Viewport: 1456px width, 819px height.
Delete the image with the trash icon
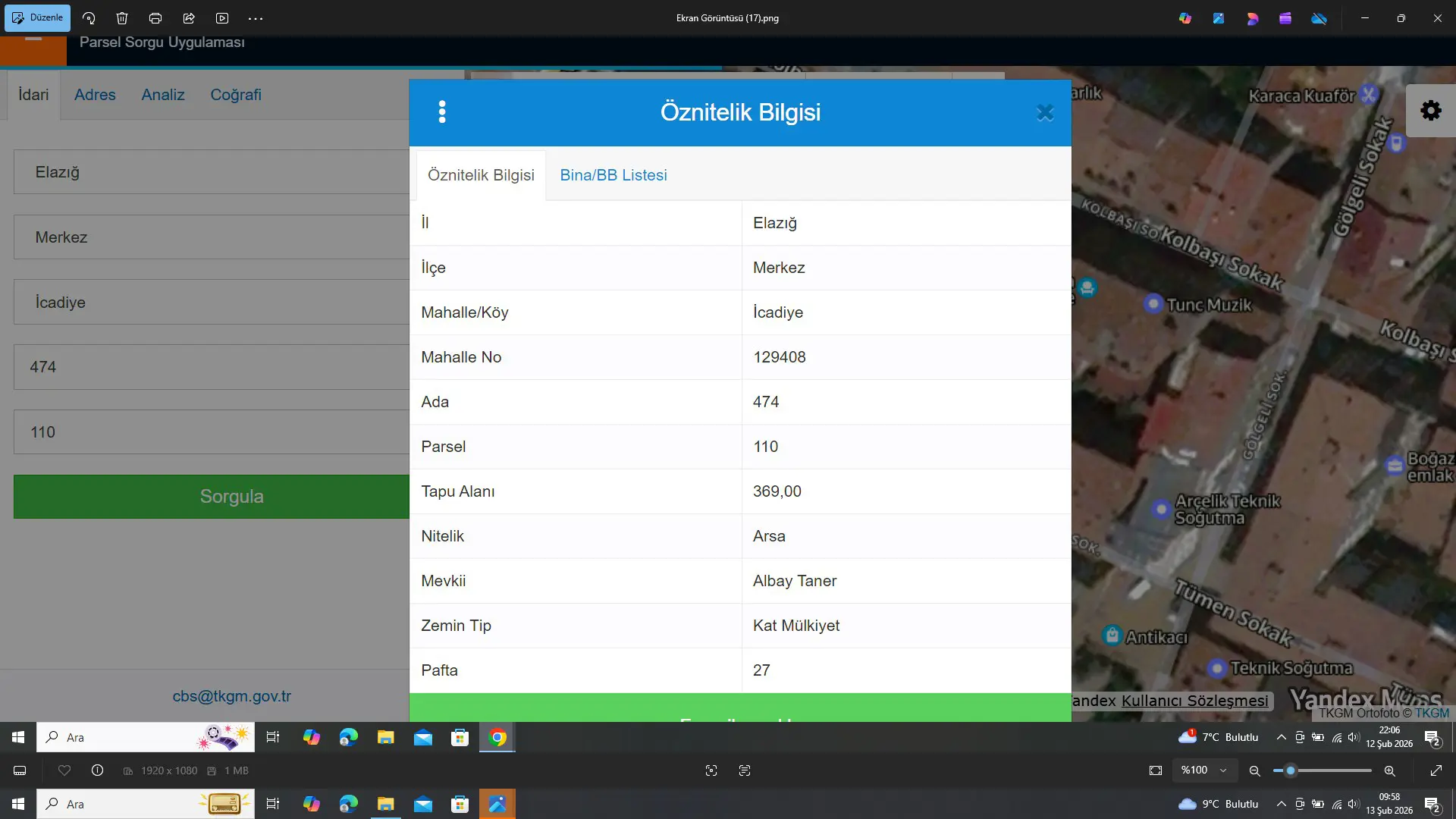point(122,18)
